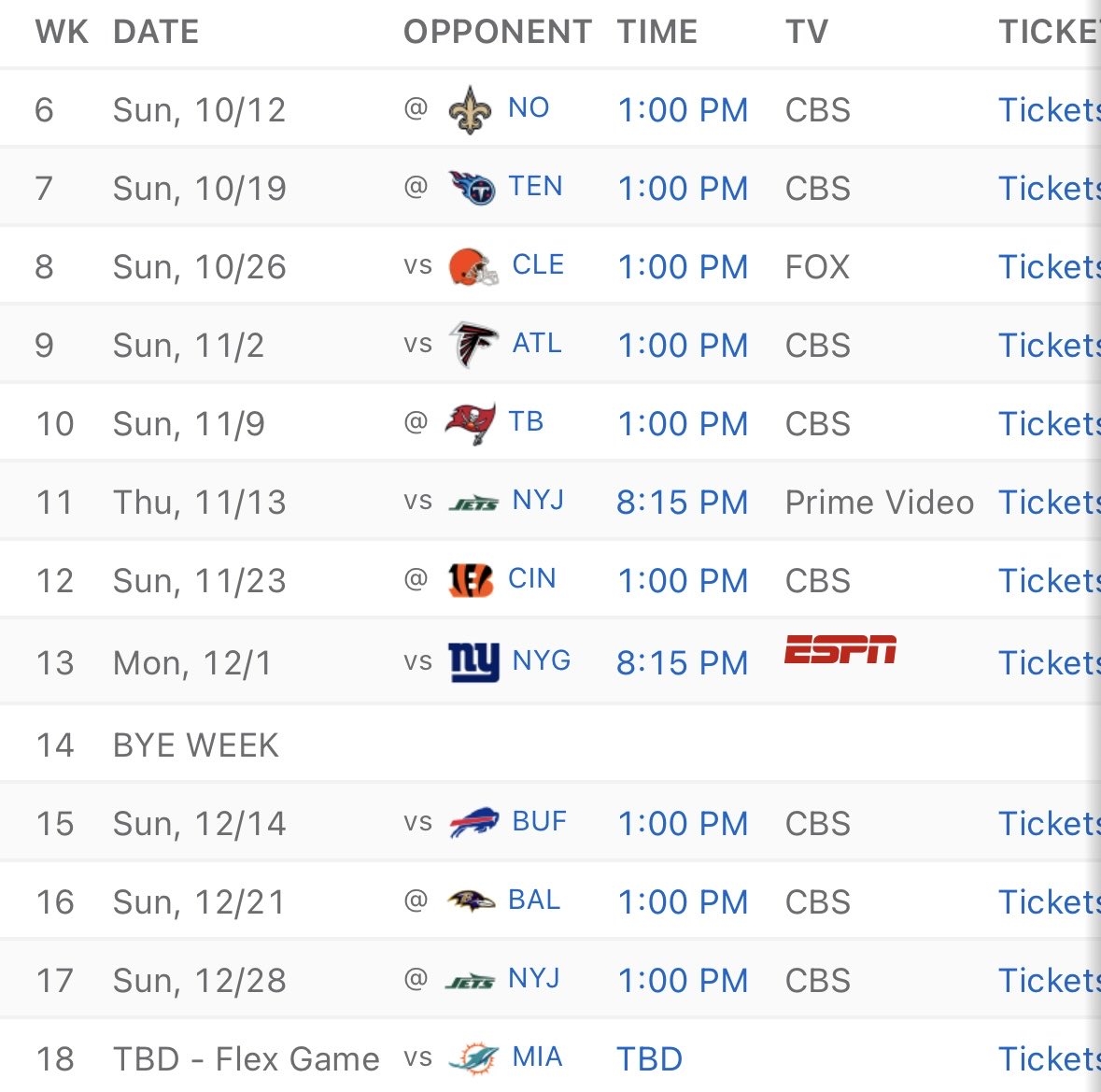Click the Buffalo Bills logo

pos(473,823)
